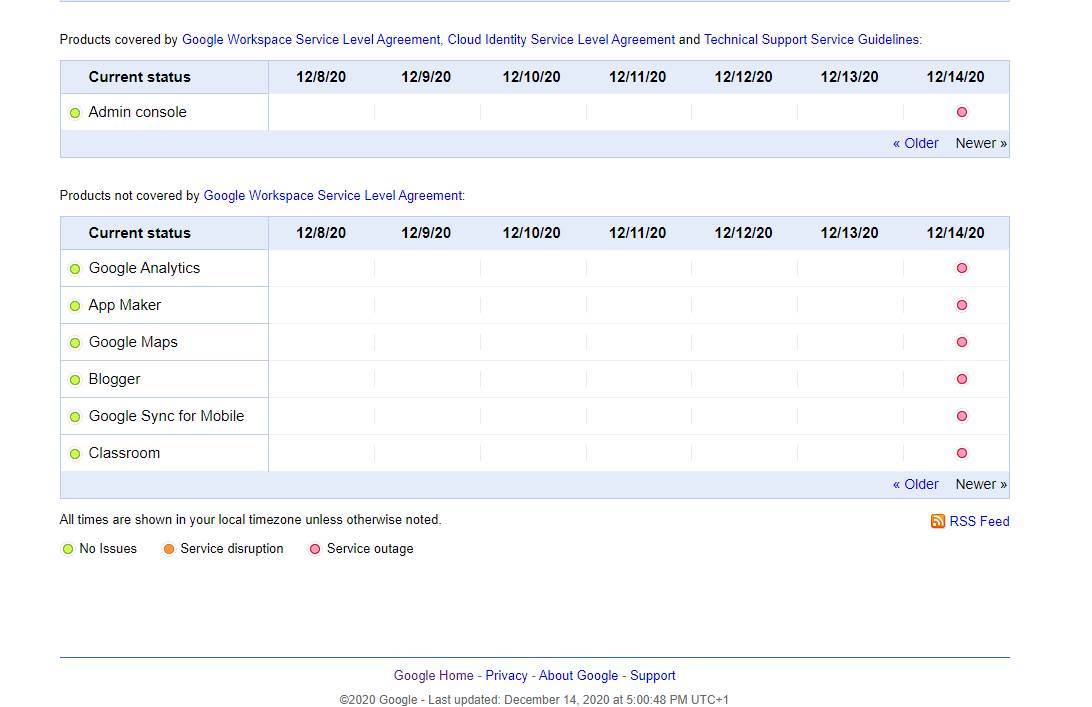
Task: Open Google Workspace Service Level Agreement link
Action: (x=310, y=40)
